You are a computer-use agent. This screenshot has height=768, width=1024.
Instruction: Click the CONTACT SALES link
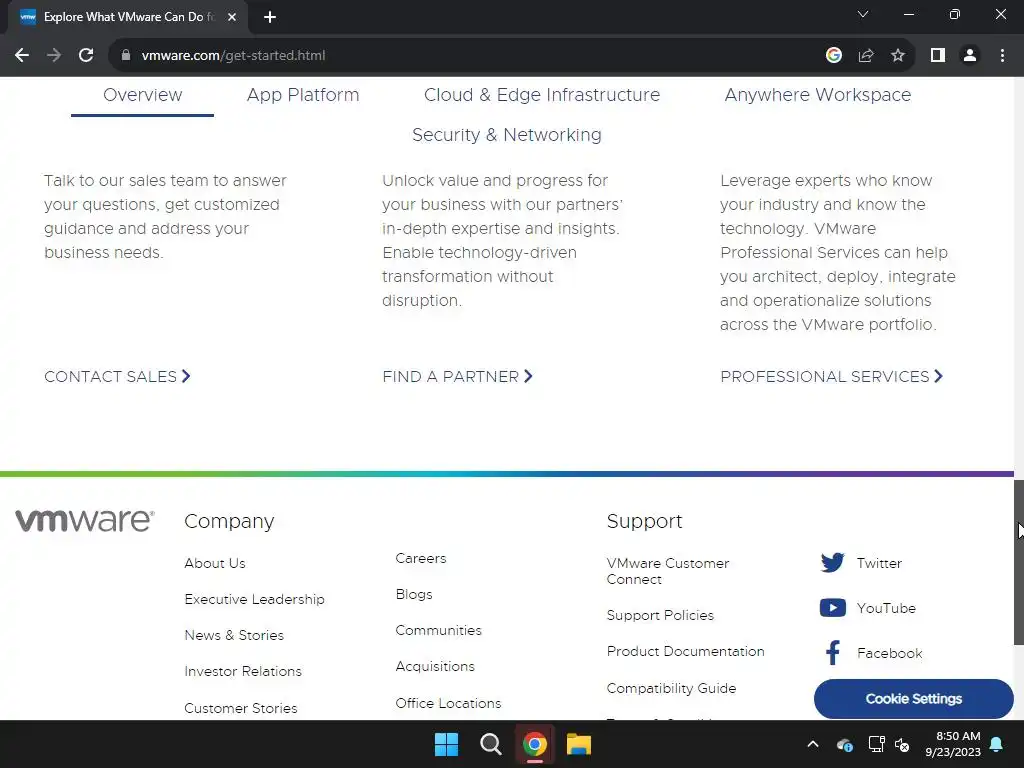coord(118,376)
